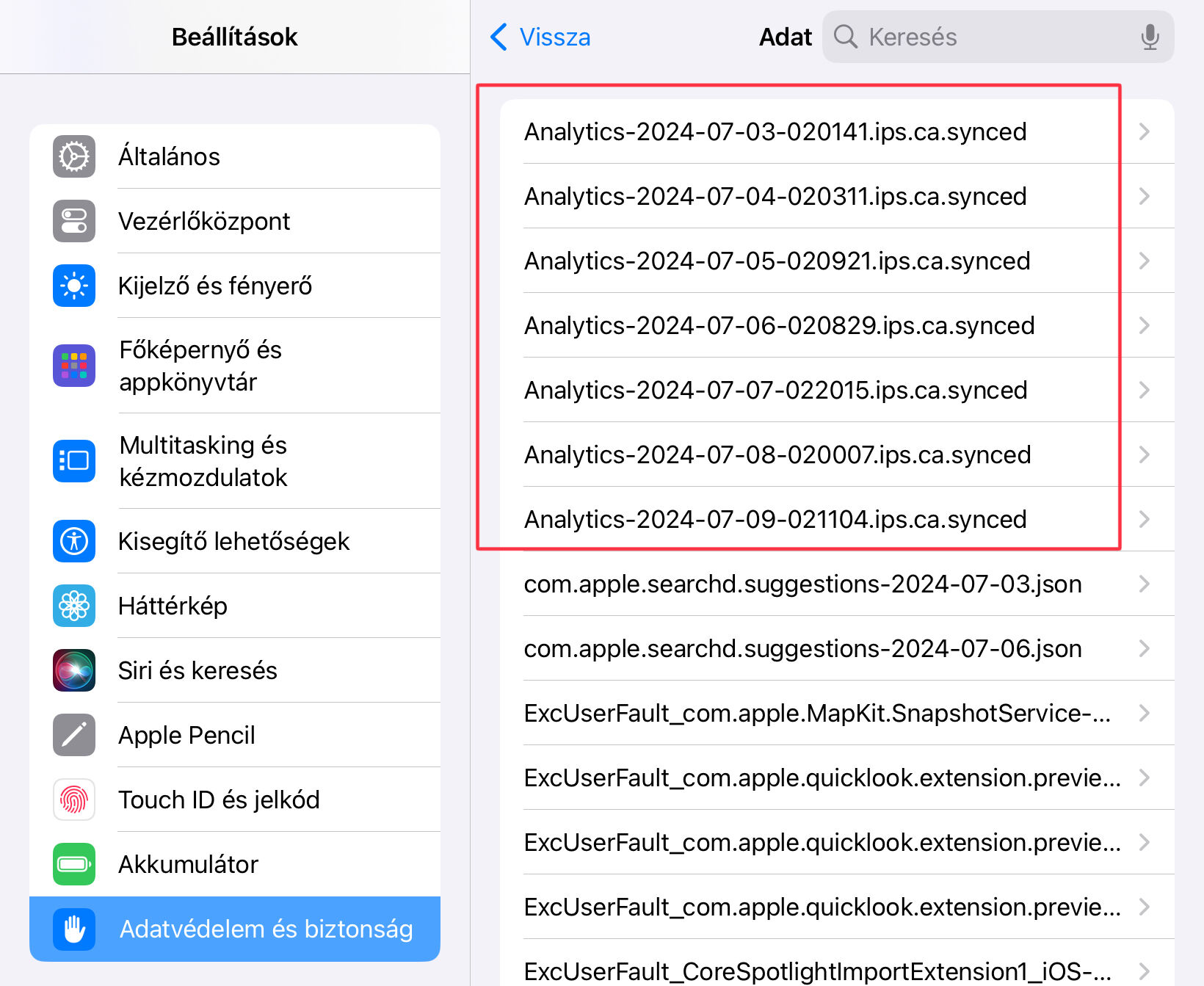Screen dimensions: 1204x986
Task: Click the Kisegítő lehetőségek accessibility icon
Action: coord(74,541)
